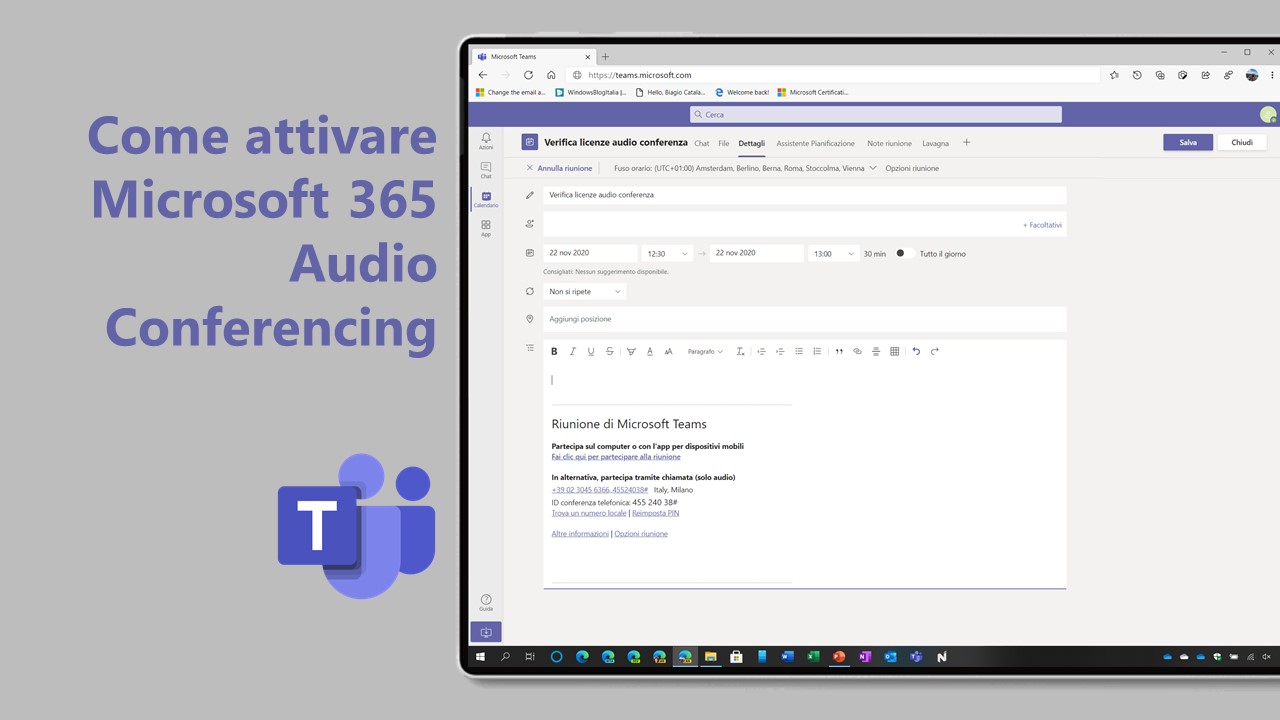The image size is (1280, 720).
Task: Apply strikethrough formatting in the editor
Action: pos(609,351)
